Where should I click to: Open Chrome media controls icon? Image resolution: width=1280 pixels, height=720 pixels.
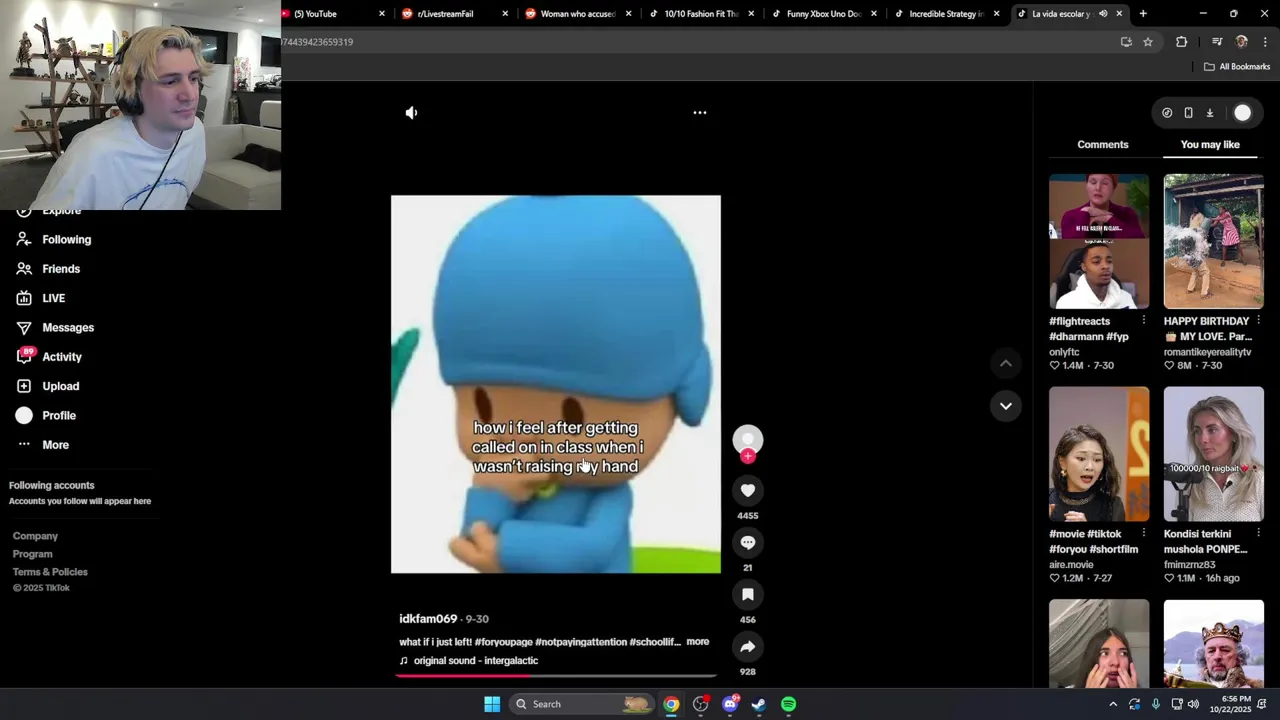point(1217,42)
